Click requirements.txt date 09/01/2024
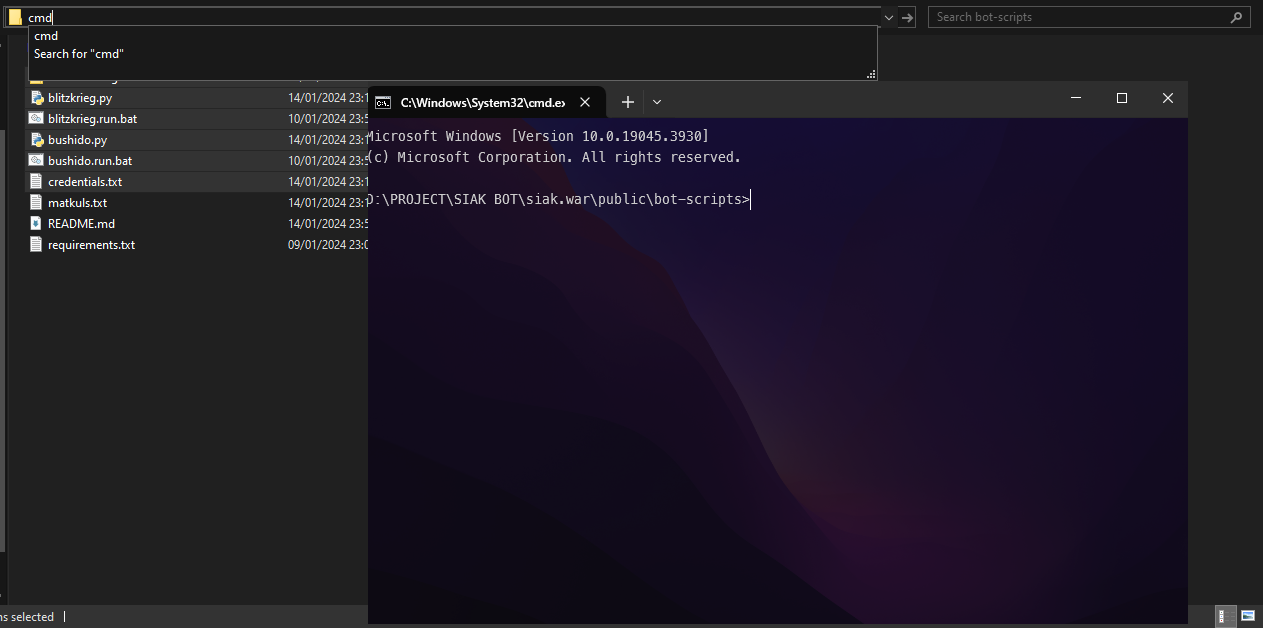This screenshot has width=1265, height=634. [x=328, y=245]
